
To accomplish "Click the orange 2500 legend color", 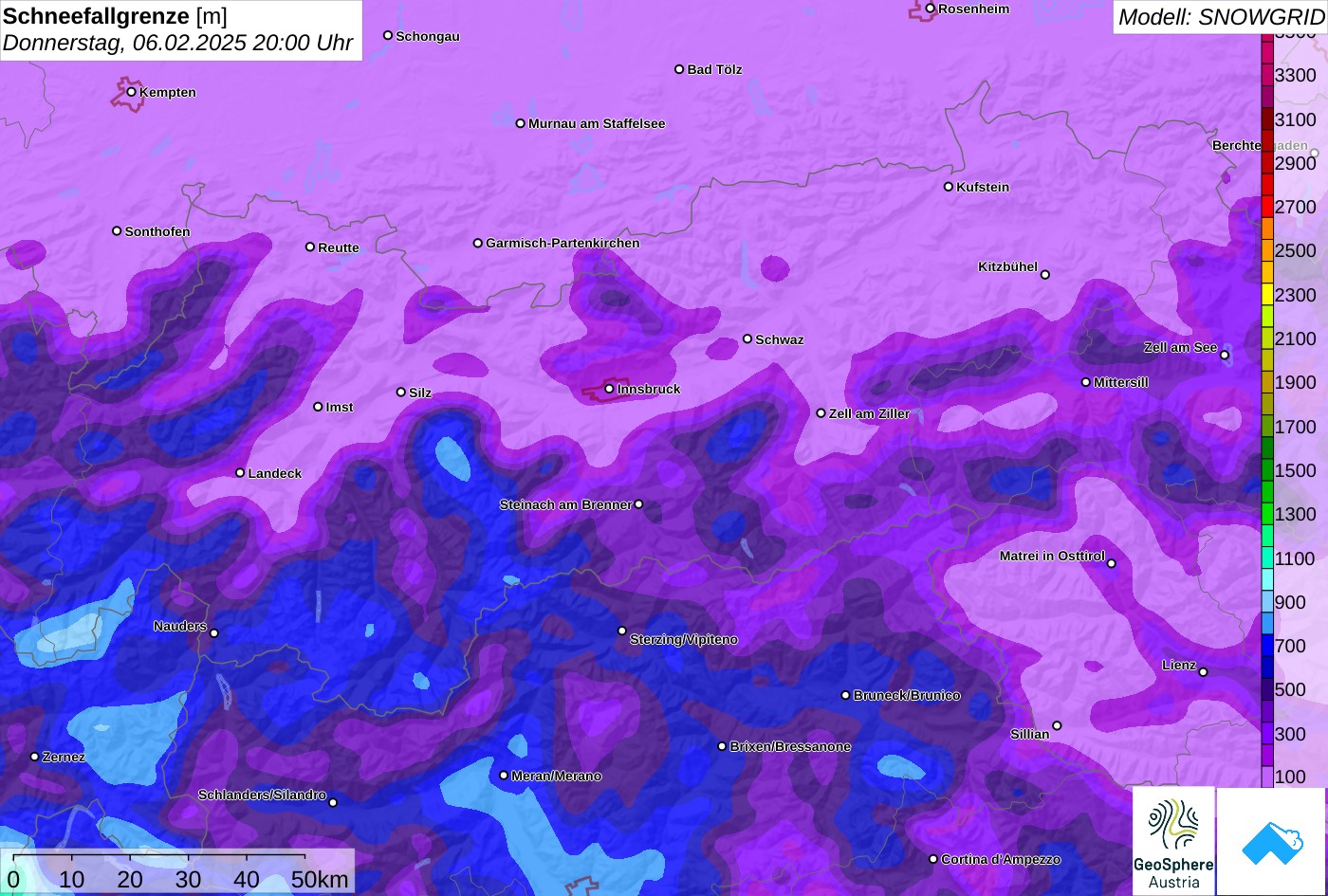I will coord(1267,250).
